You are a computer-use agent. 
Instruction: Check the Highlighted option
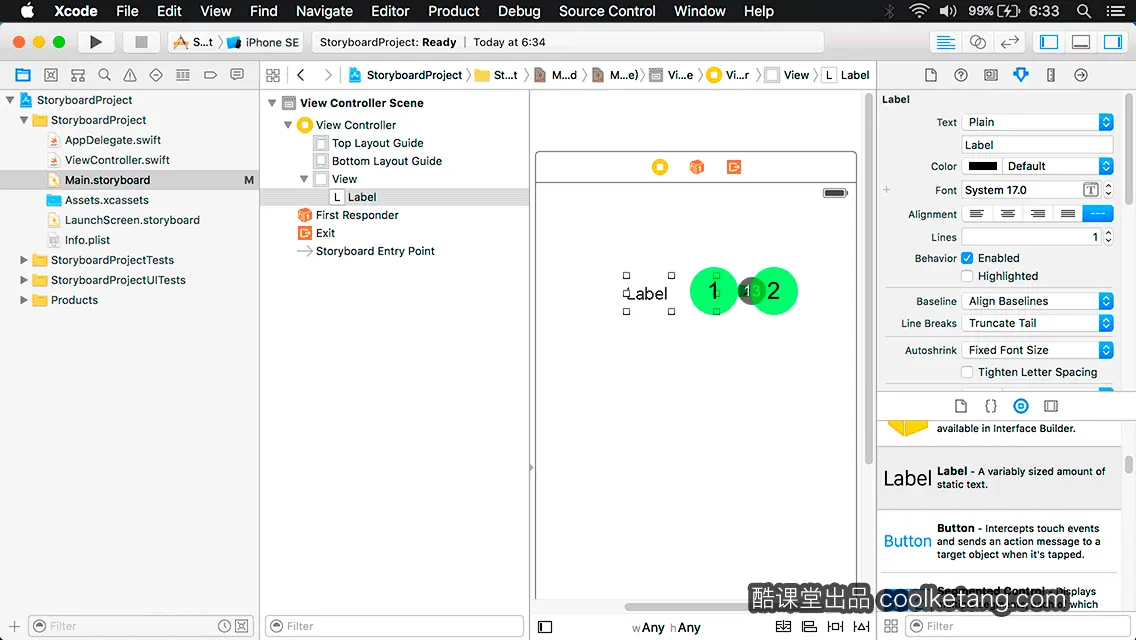point(967,276)
